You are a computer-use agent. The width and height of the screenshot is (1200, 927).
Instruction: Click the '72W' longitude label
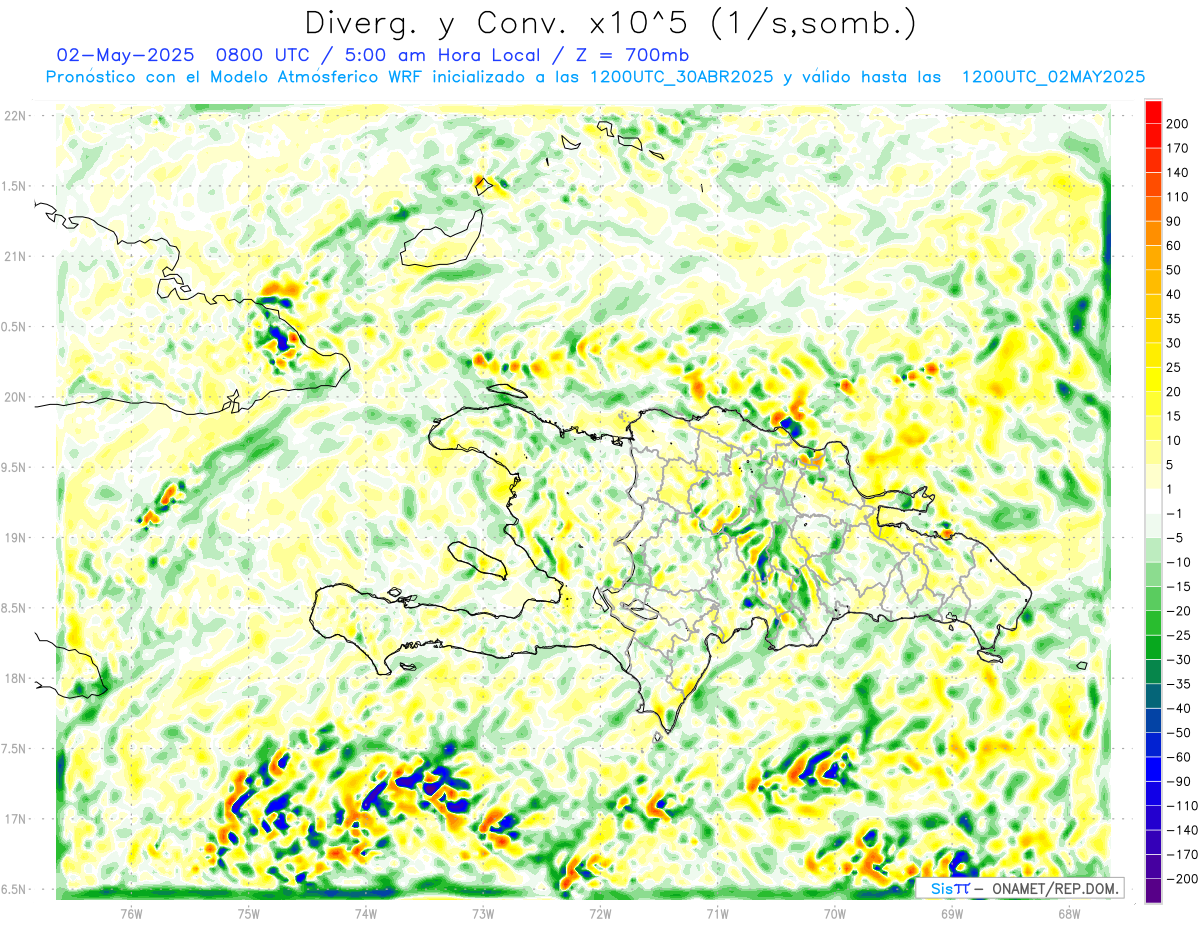pos(600,913)
